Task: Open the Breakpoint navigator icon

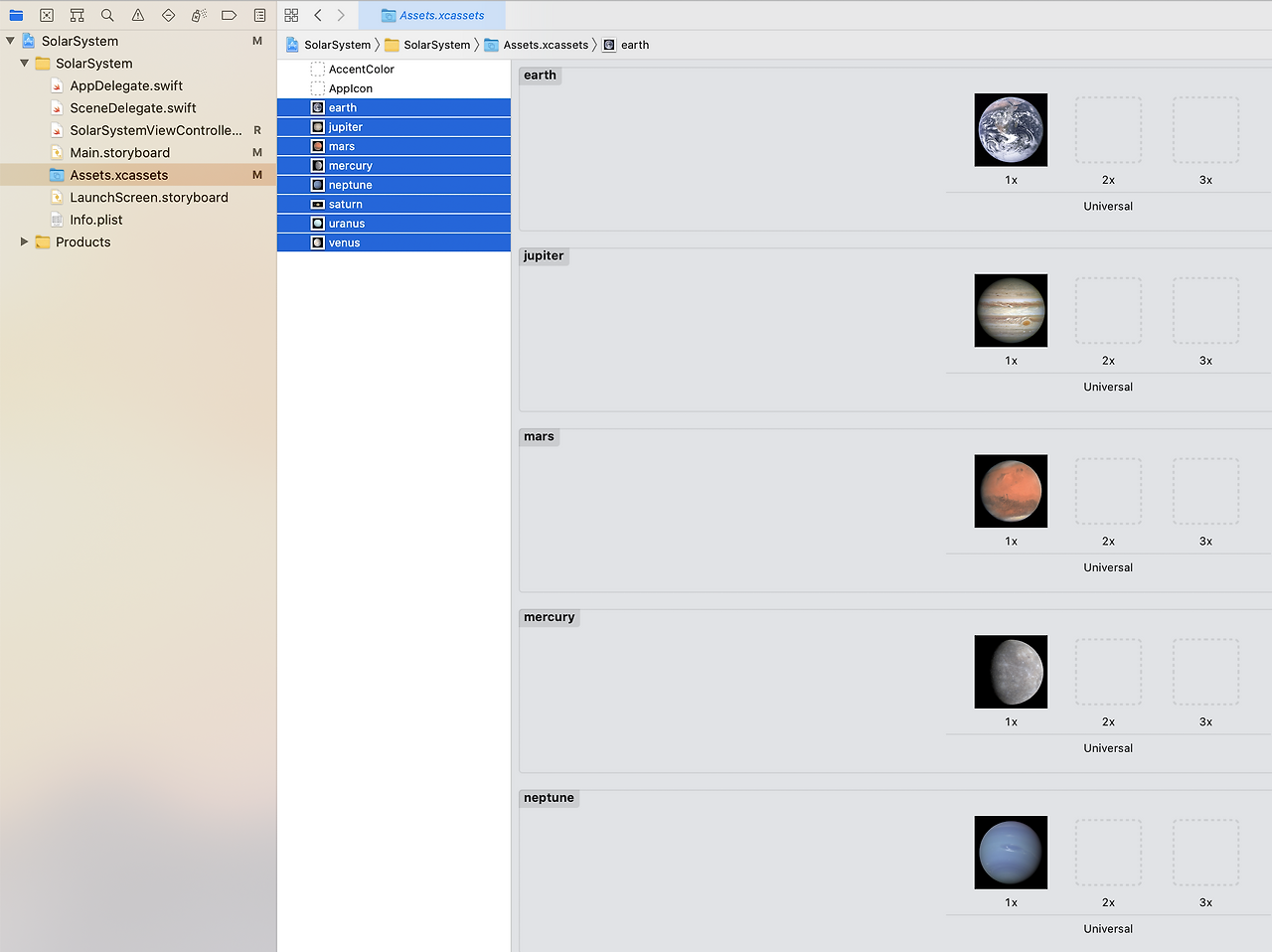Action: pos(229,15)
